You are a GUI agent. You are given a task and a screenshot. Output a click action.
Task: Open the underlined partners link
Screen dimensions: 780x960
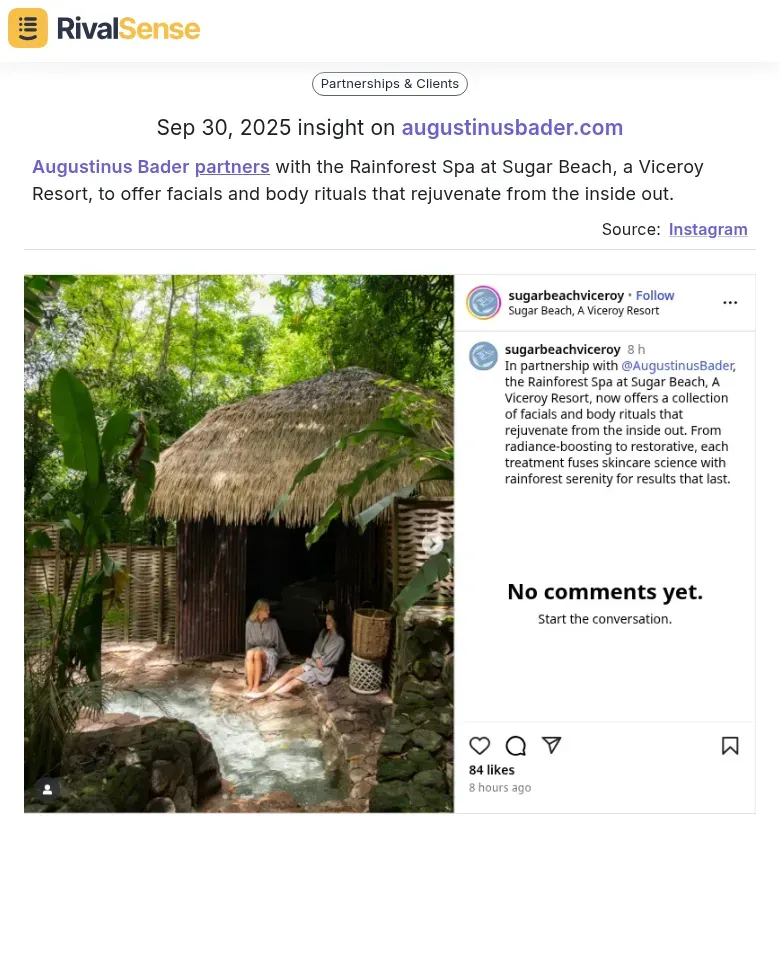pyautogui.click(x=232, y=167)
